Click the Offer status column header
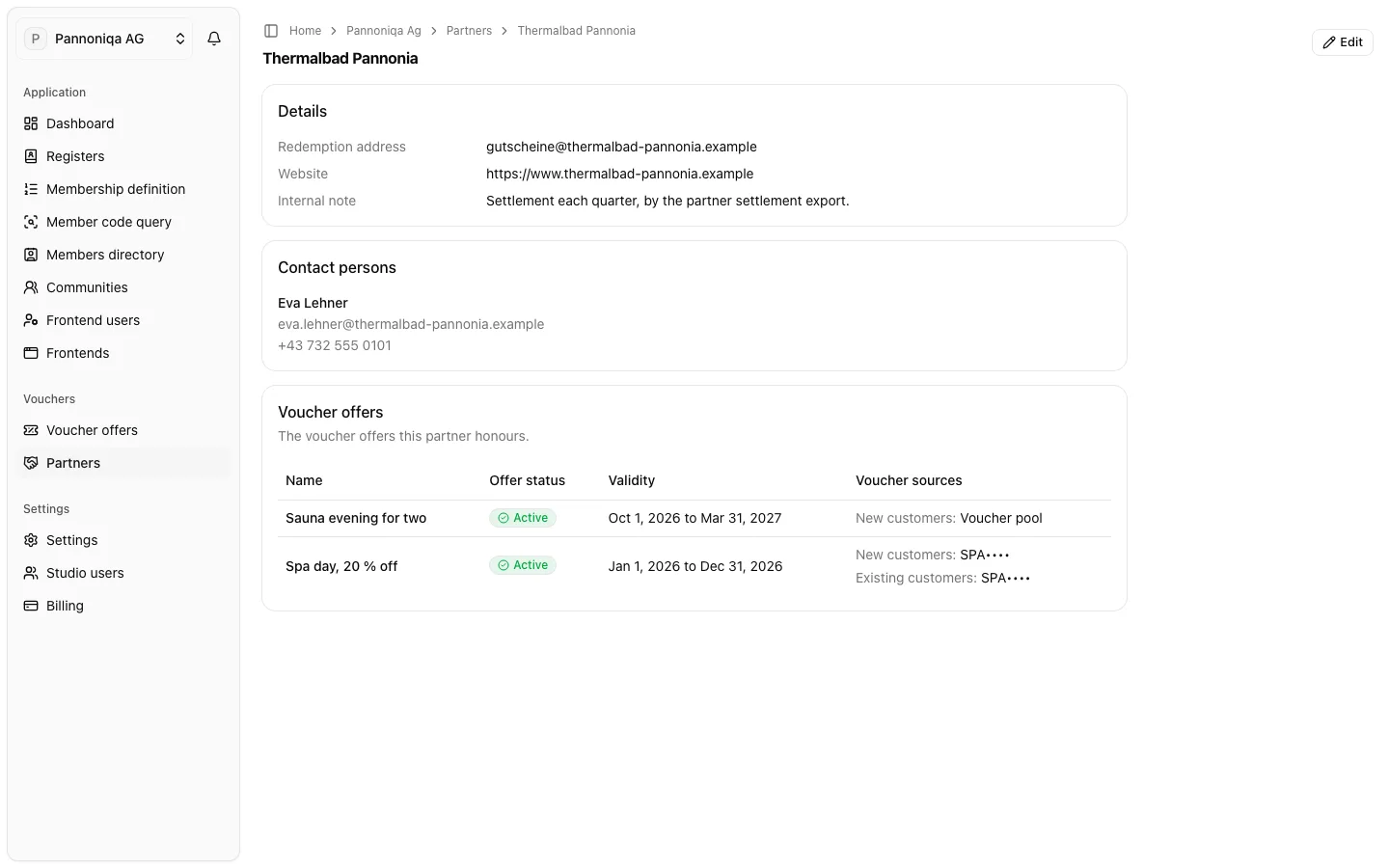 [x=527, y=480]
